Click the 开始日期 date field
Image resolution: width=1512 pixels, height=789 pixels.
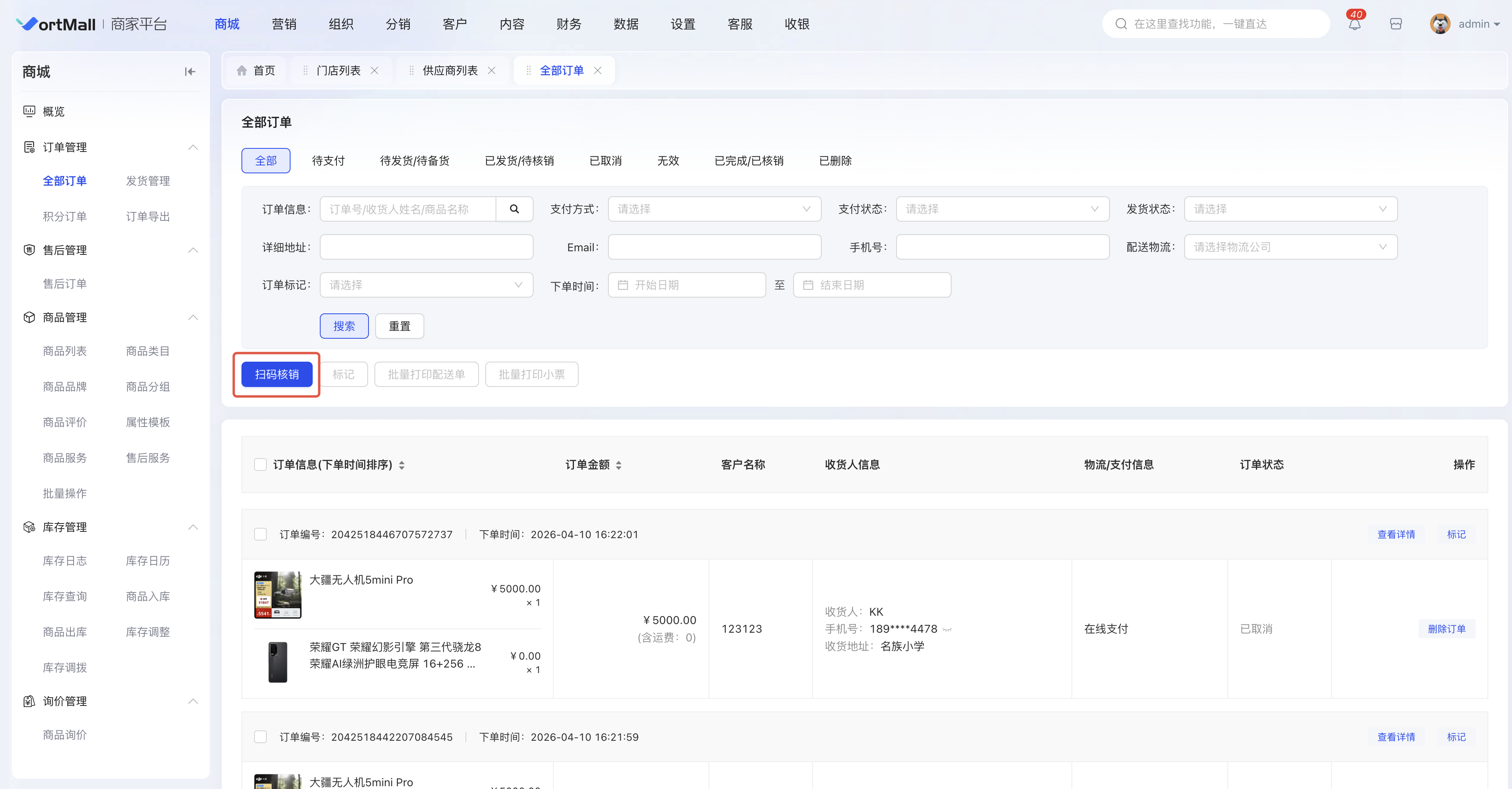click(687, 285)
